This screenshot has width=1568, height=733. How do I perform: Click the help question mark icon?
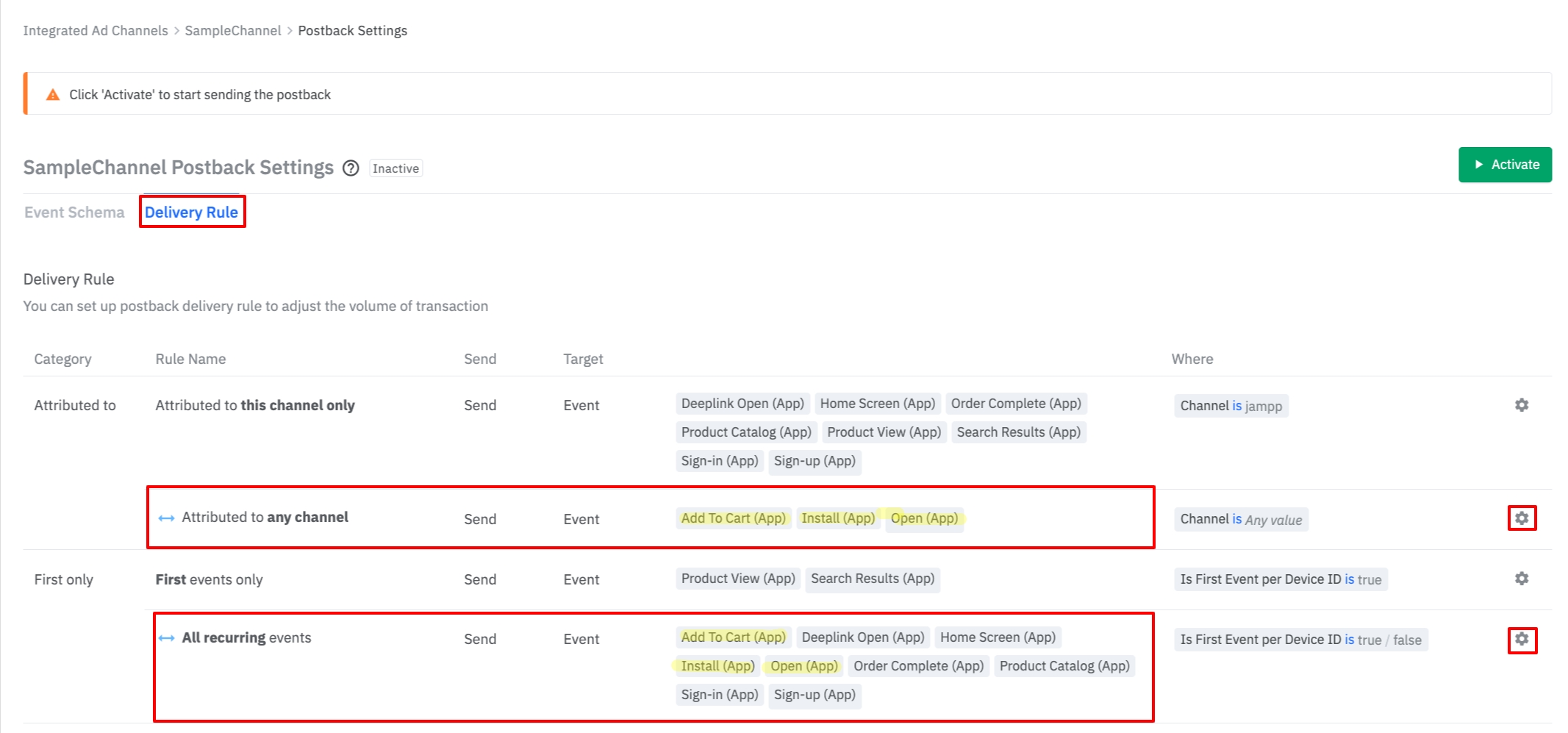click(x=351, y=168)
